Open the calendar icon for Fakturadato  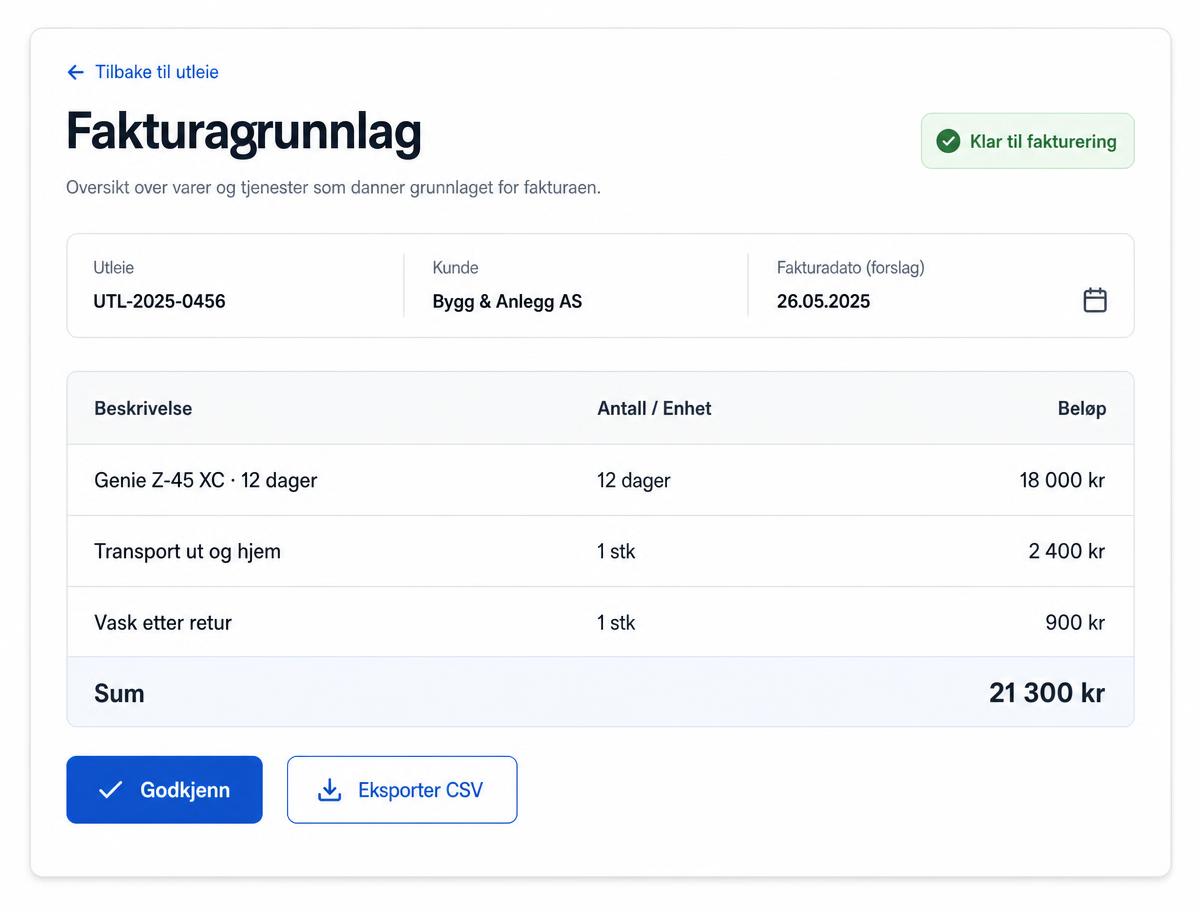(x=1095, y=300)
